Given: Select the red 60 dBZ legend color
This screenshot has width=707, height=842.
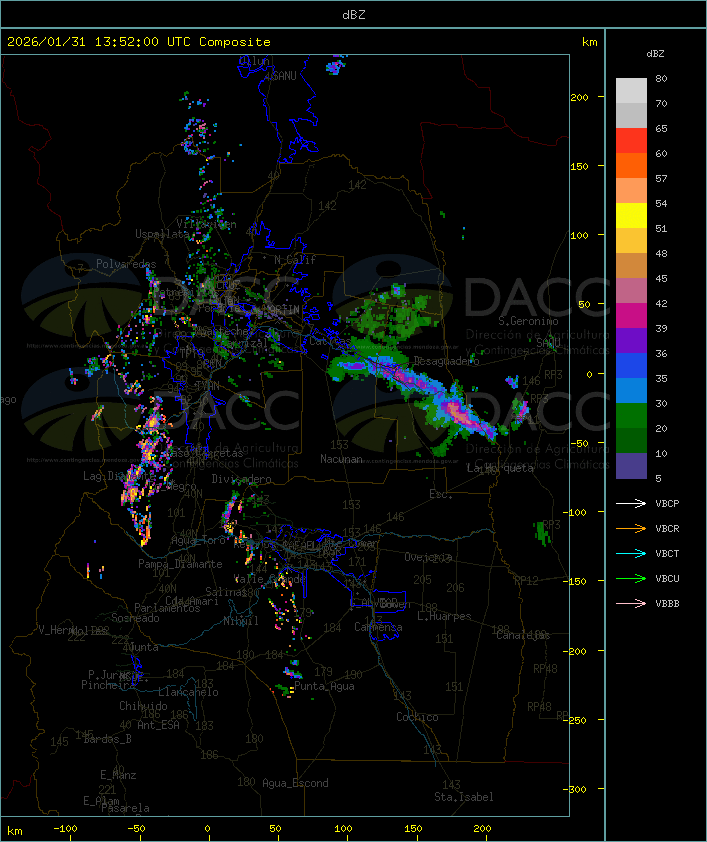Looking at the screenshot, I should click(x=631, y=140).
